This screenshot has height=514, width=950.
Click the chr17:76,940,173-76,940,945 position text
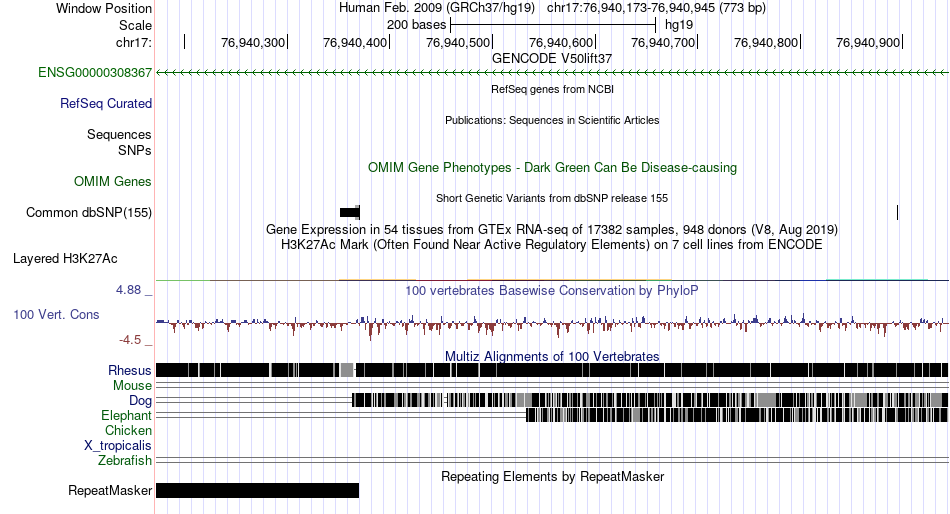(656, 8)
